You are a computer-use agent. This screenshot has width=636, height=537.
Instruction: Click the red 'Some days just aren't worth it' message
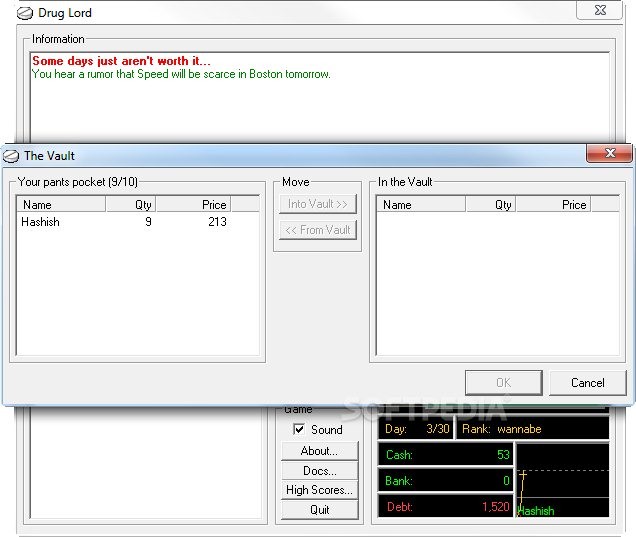[121, 61]
